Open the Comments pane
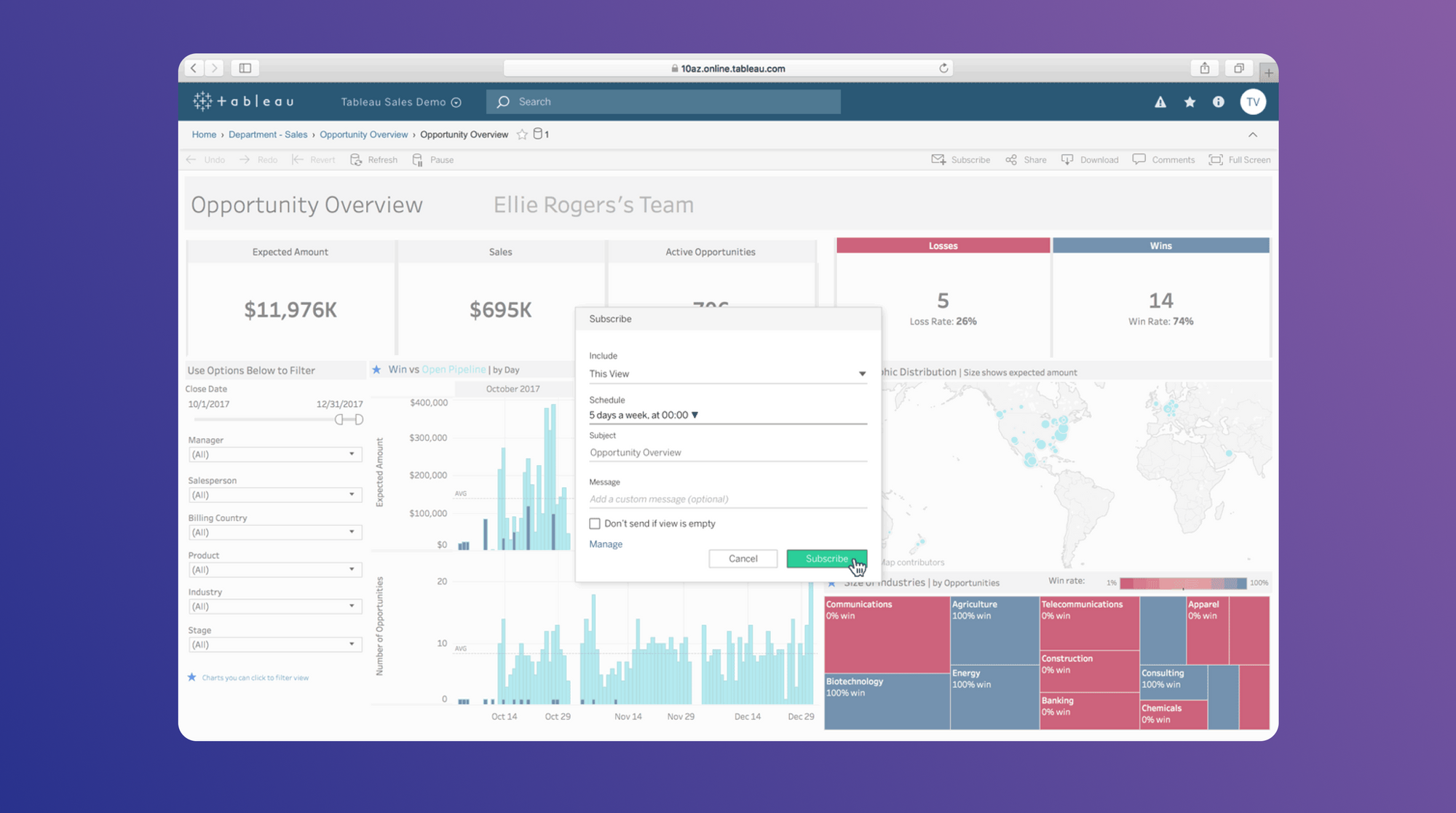1456x813 pixels. tap(1163, 160)
